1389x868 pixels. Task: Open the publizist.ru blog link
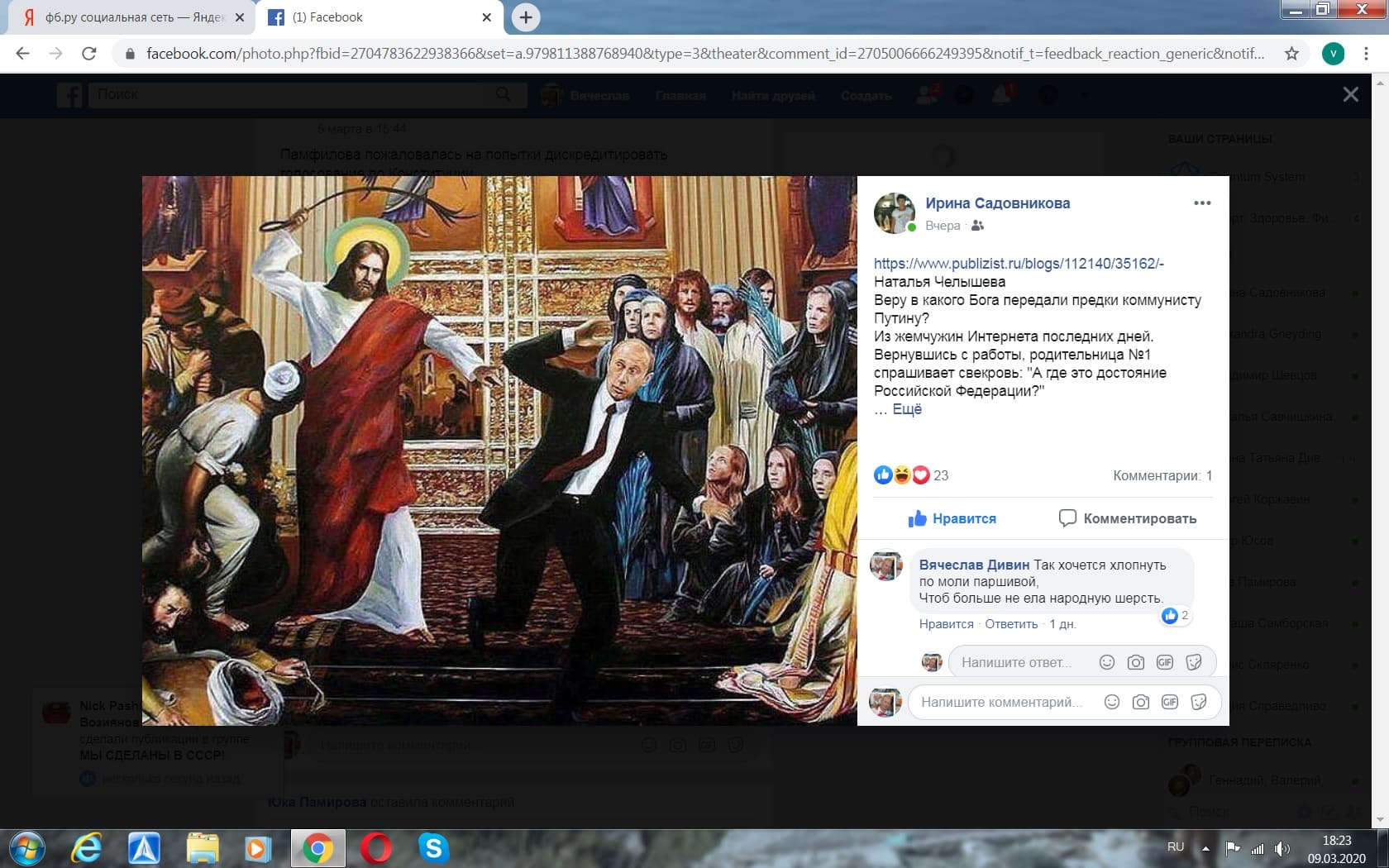coord(1018,264)
